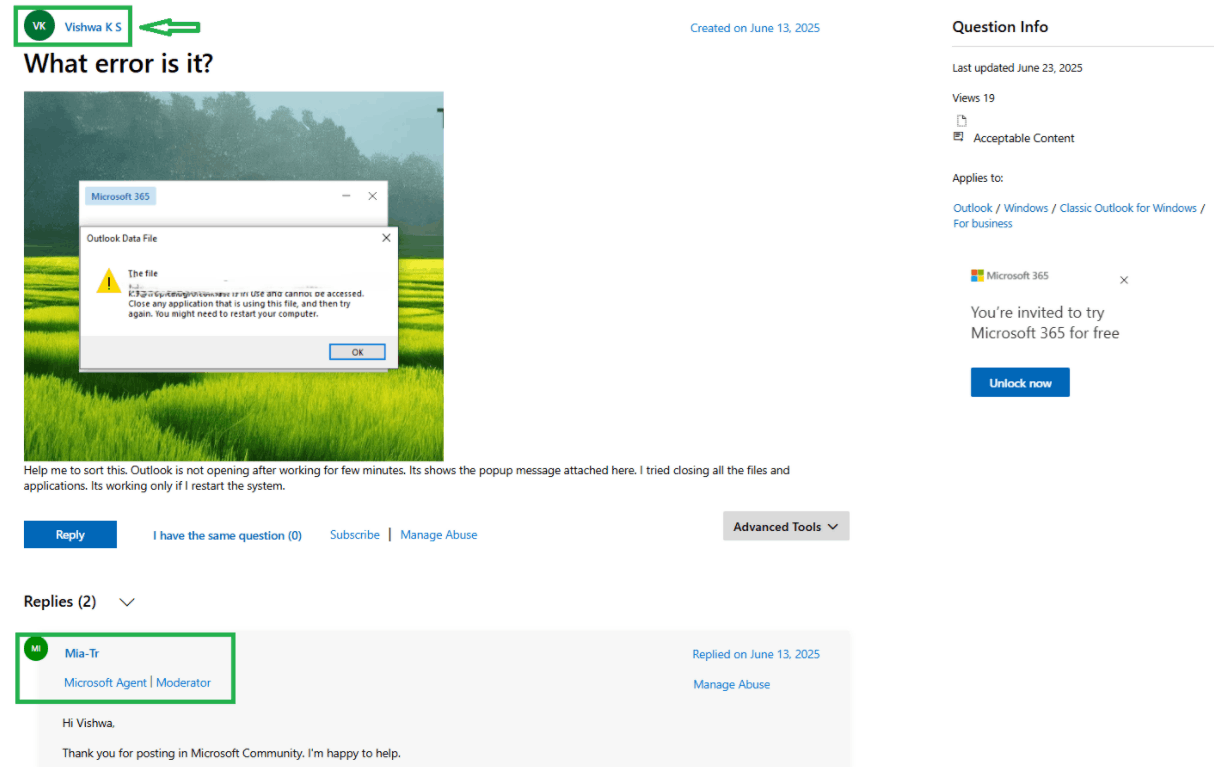Click the What error is it? heading
Image resolution: width=1214 pixels, height=767 pixels.
tap(119, 64)
